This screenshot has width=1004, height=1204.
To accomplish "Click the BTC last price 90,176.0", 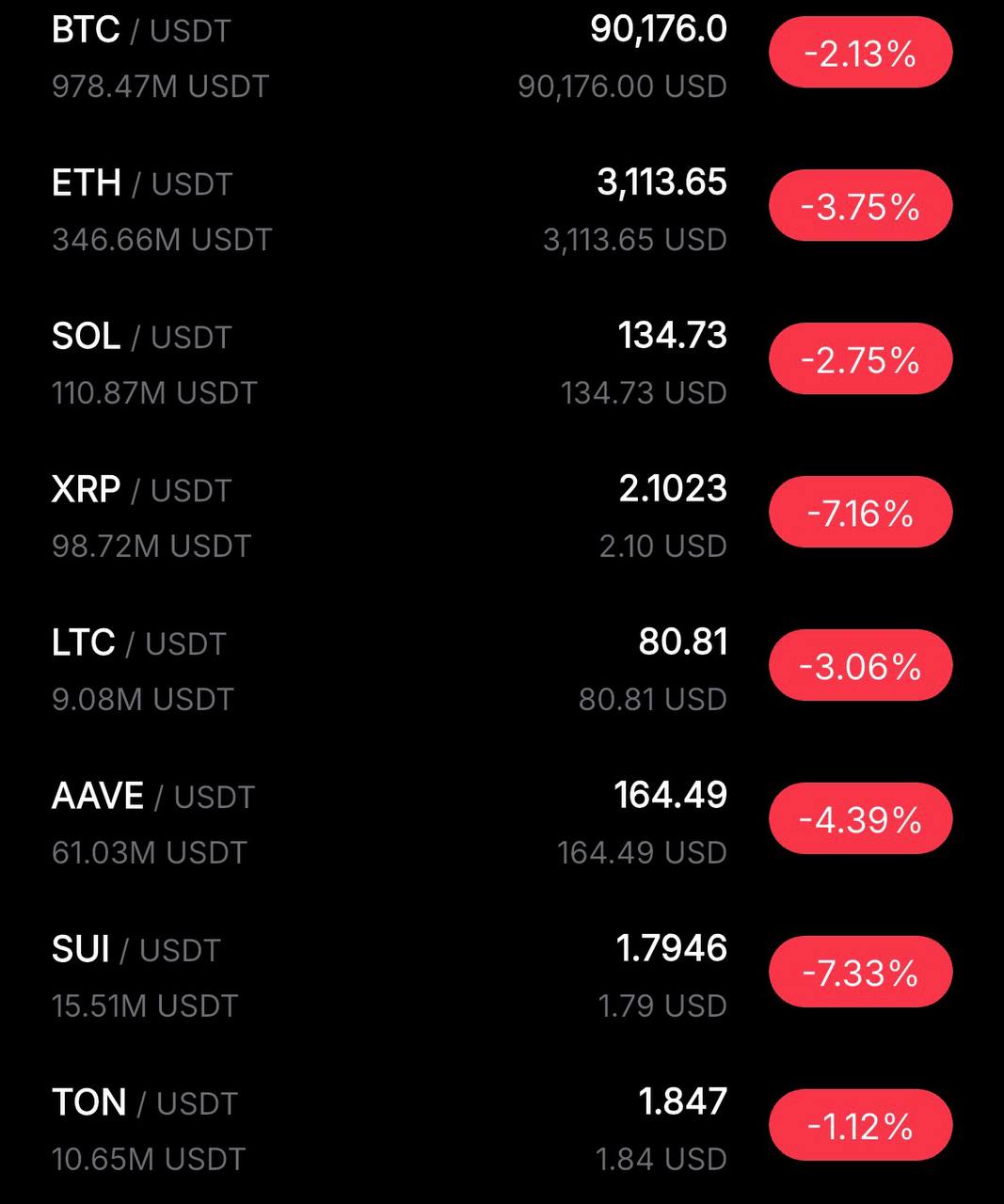I will tap(659, 29).
